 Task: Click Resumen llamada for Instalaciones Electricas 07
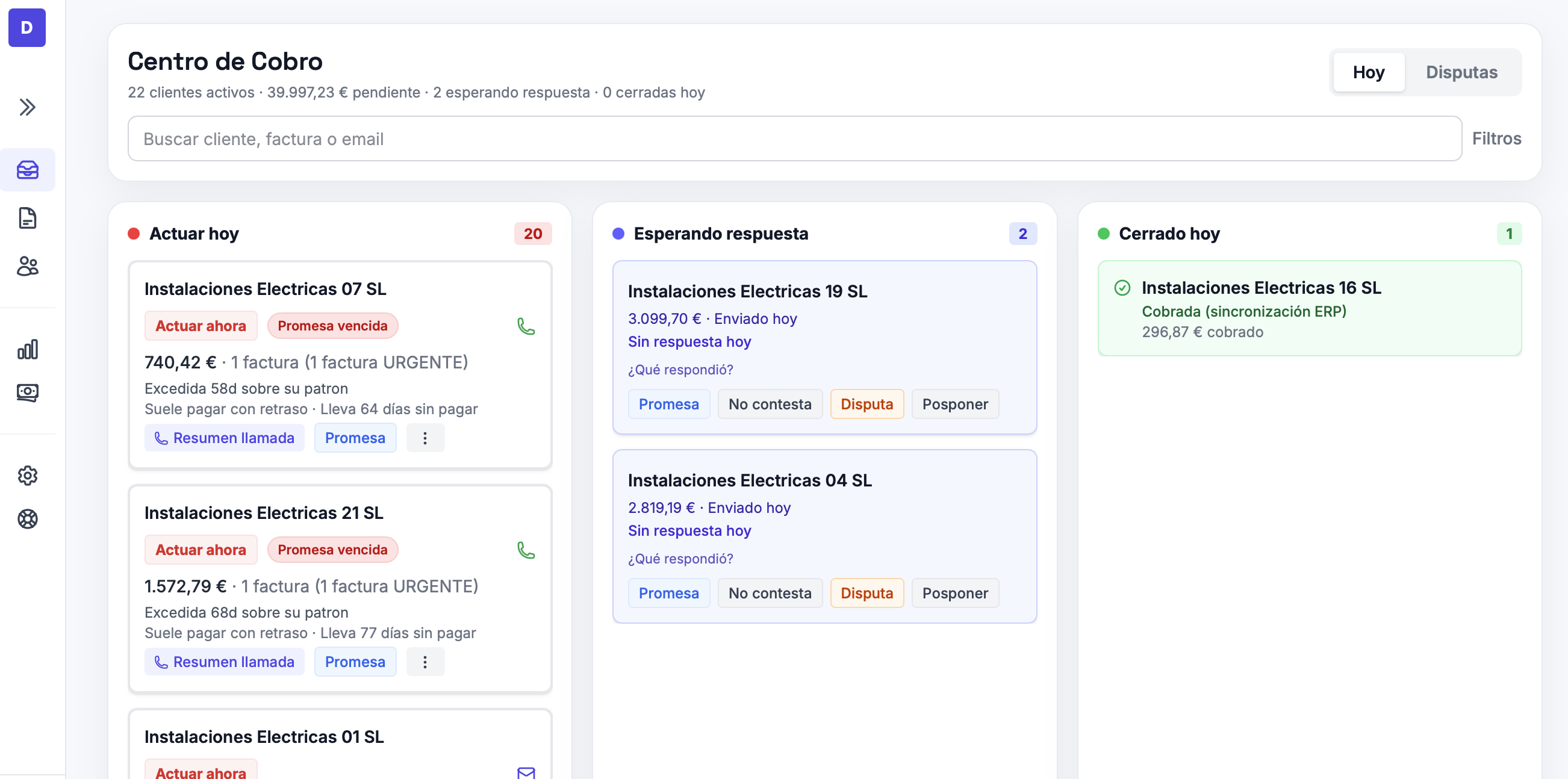[225, 438]
